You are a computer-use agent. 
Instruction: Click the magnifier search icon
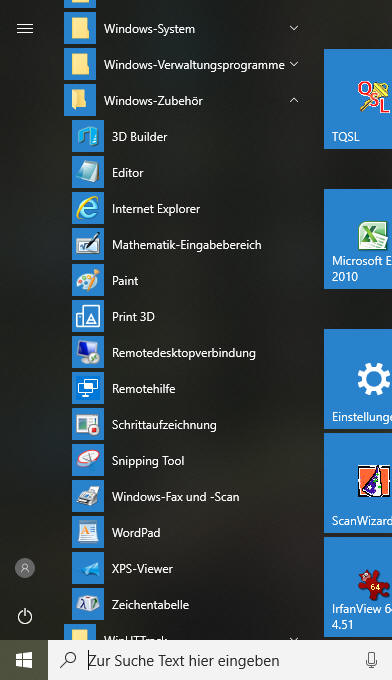click(68, 660)
